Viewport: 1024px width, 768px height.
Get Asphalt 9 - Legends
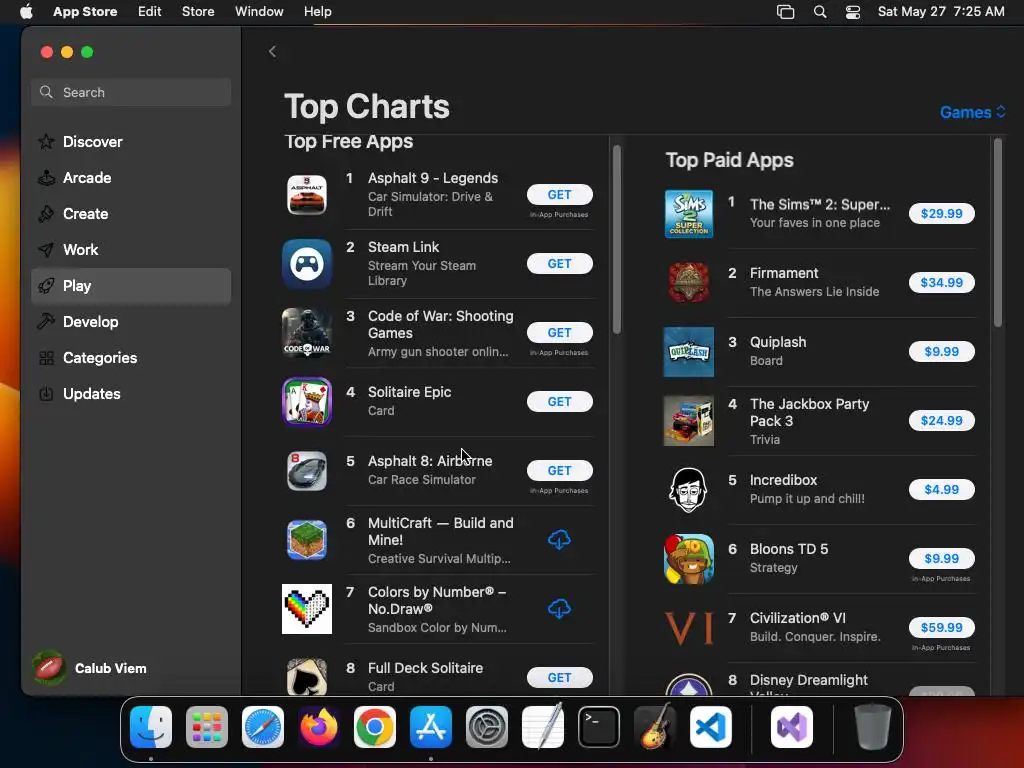pos(560,195)
